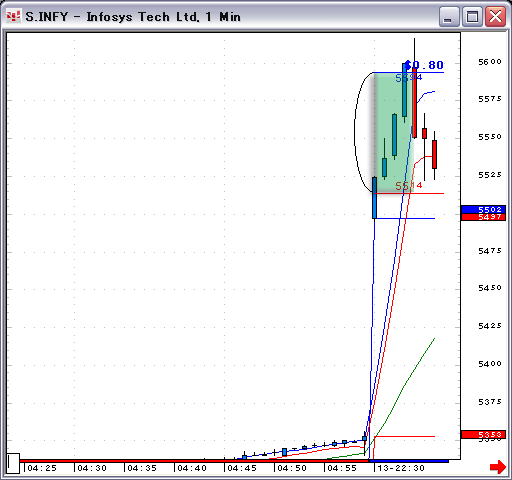The image size is (512, 480).
Task: Click the green shaded rectangle on the chart
Action: 393,133
